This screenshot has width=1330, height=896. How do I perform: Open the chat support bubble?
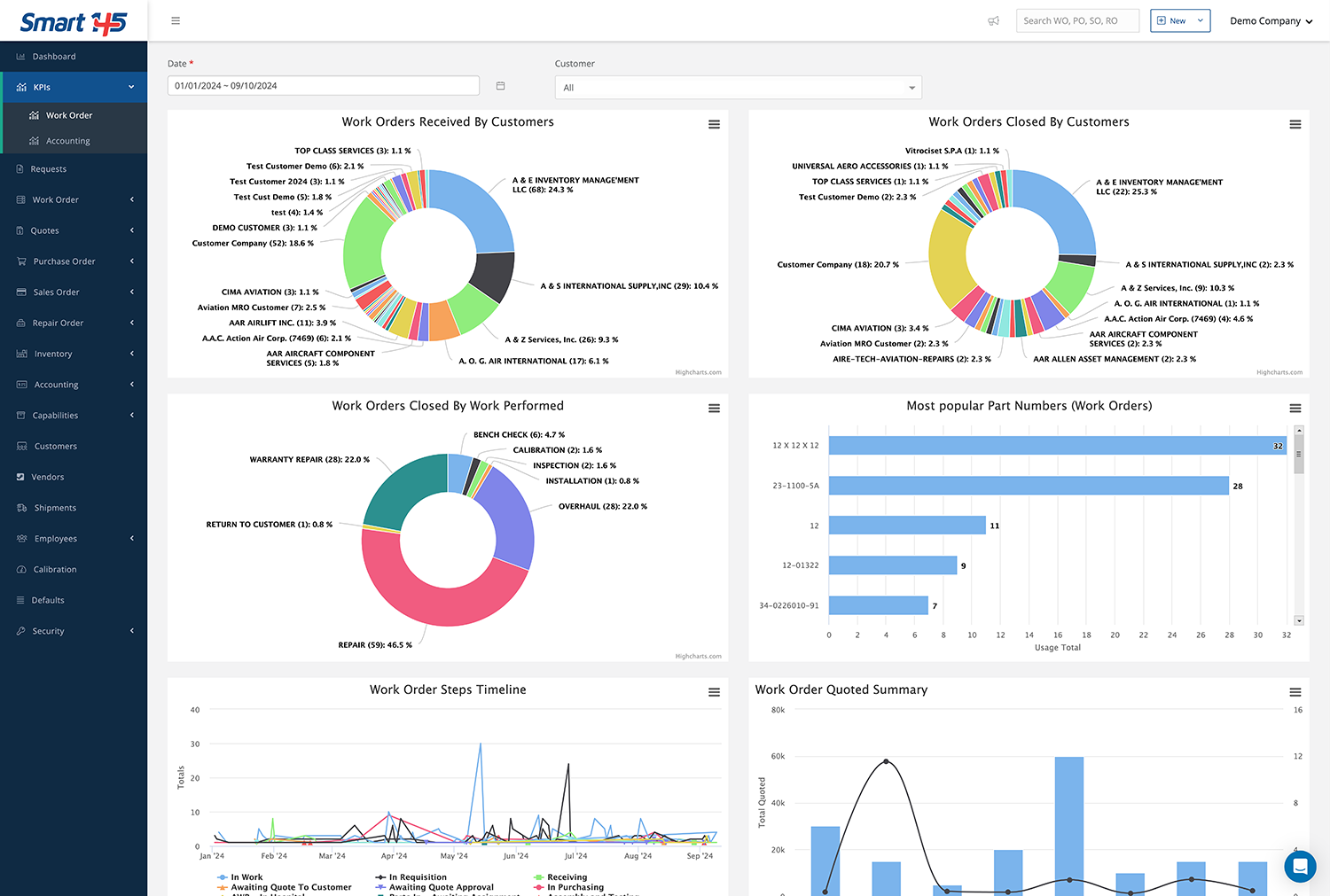click(x=1300, y=866)
